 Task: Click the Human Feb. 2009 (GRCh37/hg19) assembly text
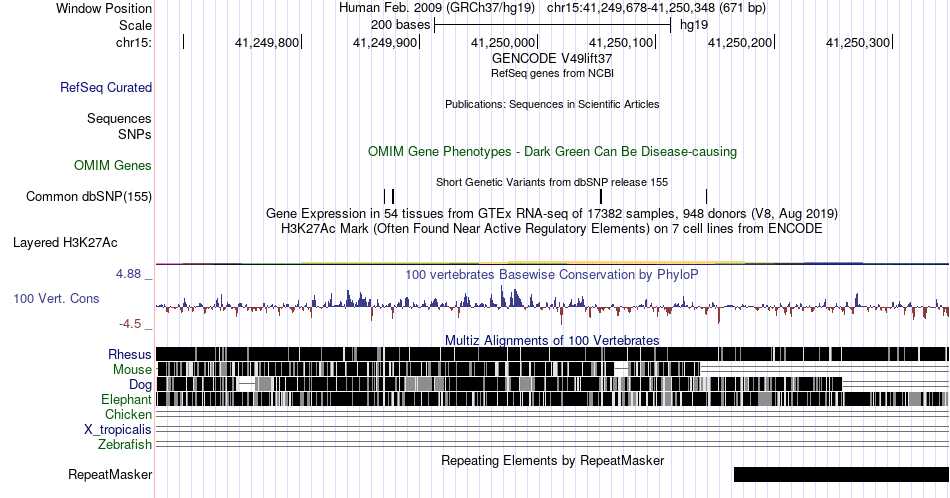[437, 8]
